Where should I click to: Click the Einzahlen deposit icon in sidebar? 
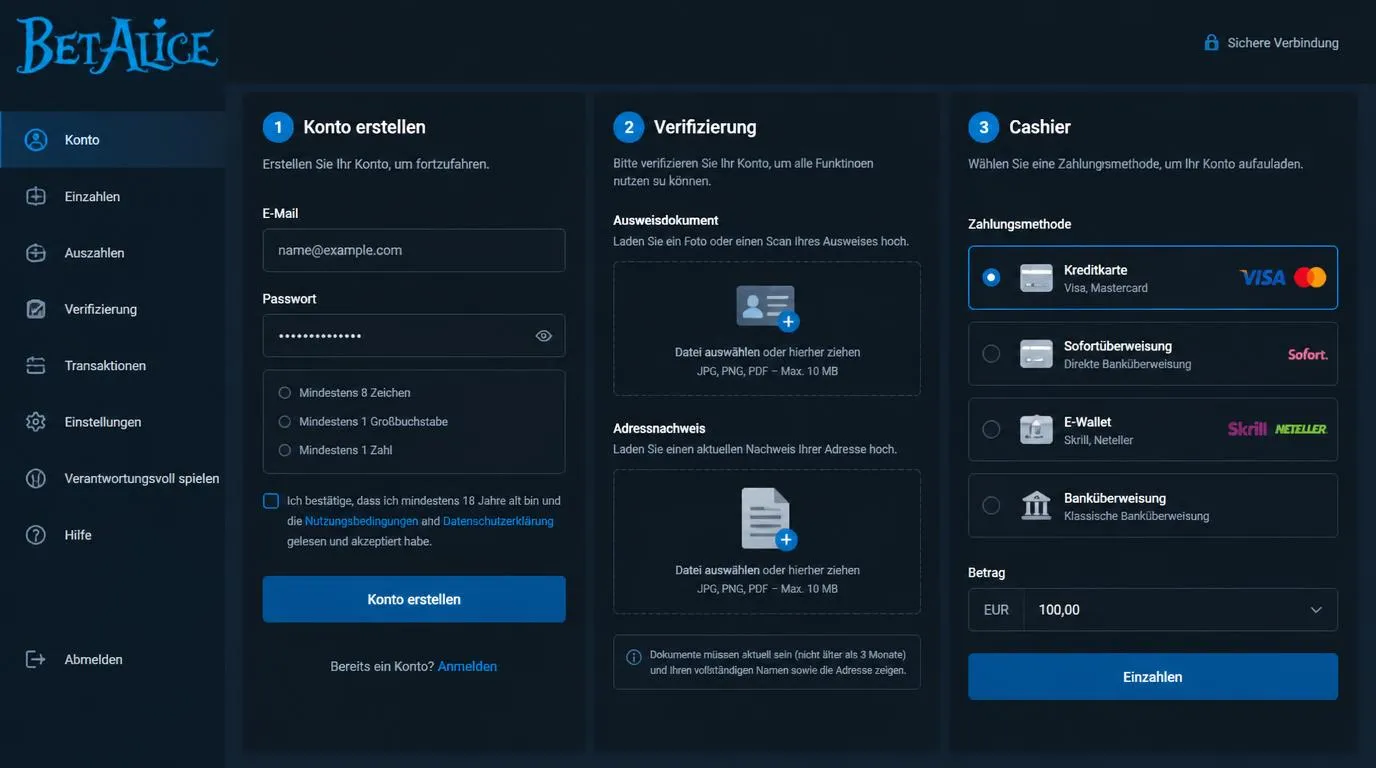tap(36, 197)
